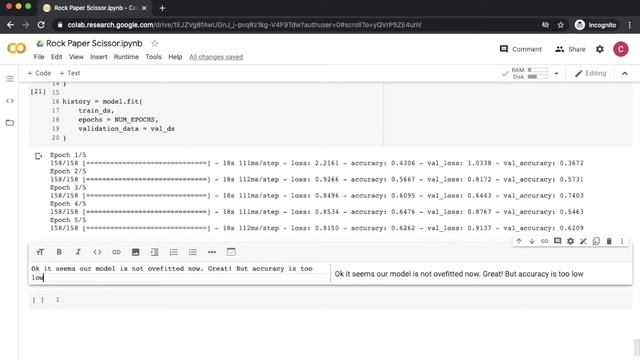Insert a horizontal rule

212,252
